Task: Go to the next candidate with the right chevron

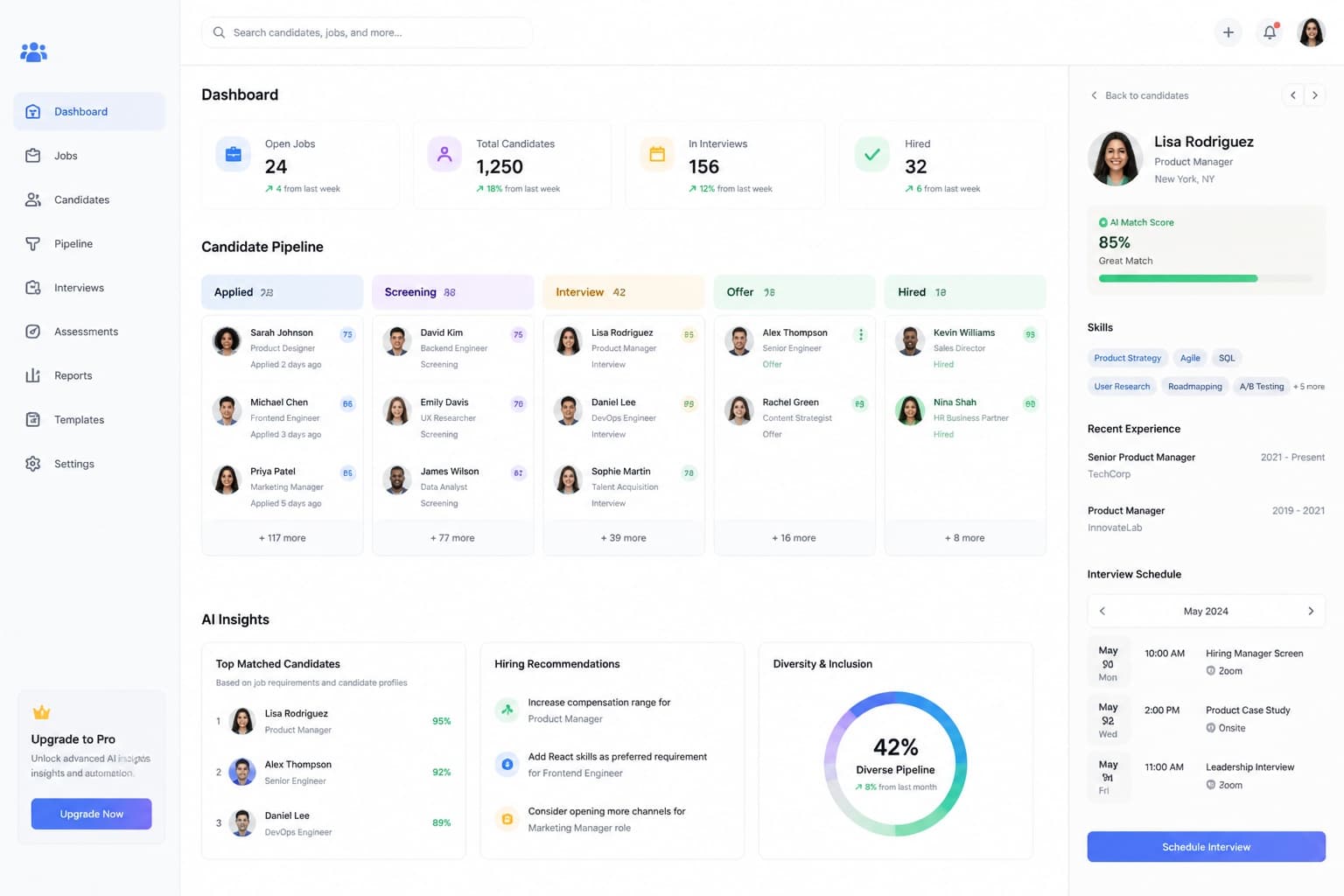Action: pos(1315,95)
